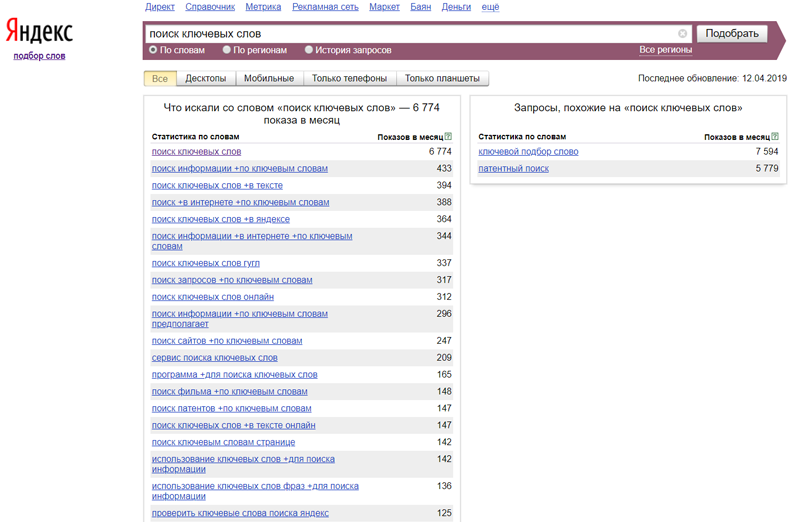Select the 'Только планшеты' tab
Image resolution: width=800 pixels, height=522 pixels.
point(442,78)
